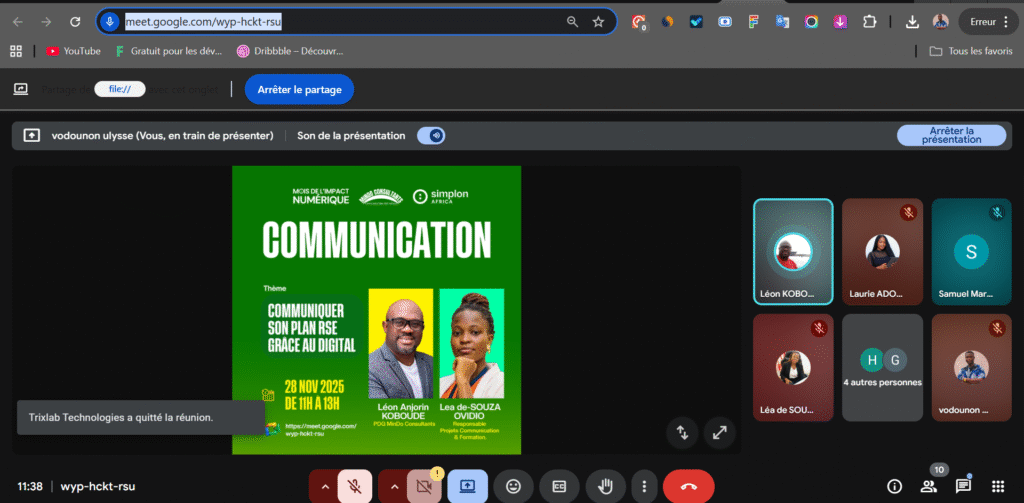Unmute the microphone button
This screenshot has width=1024, height=503.
pos(355,486)
